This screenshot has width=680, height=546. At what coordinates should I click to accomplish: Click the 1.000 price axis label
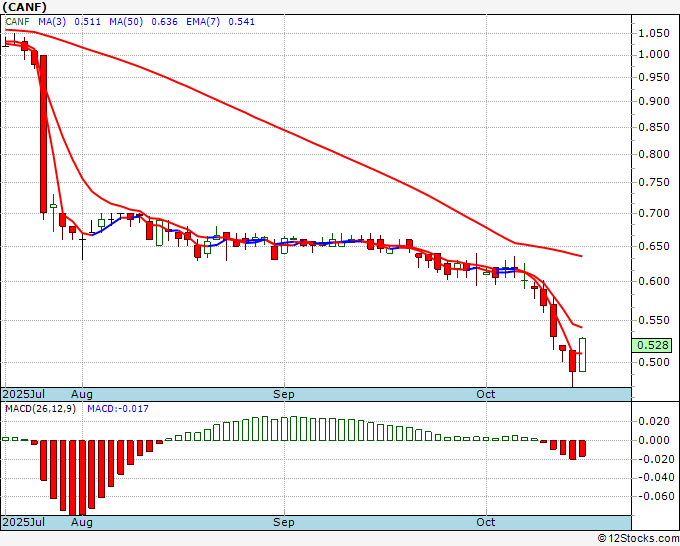[x=654, y=54]
